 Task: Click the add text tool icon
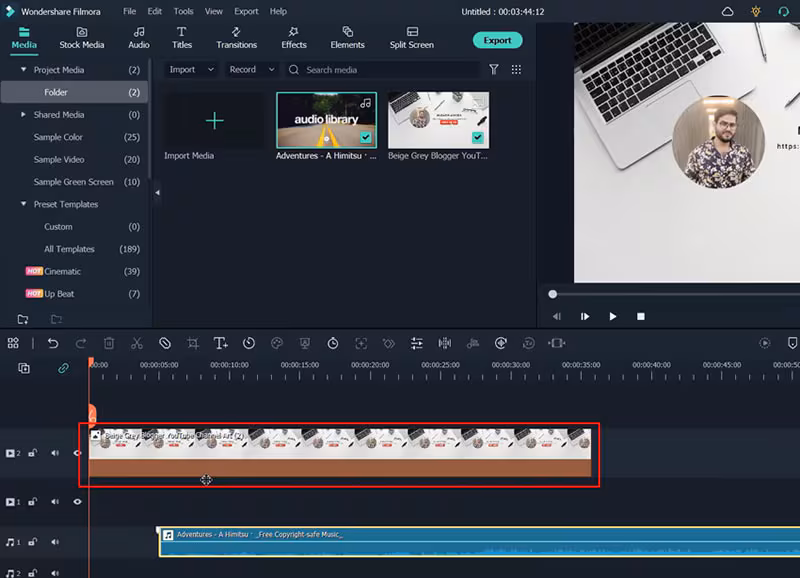pyautogui.click(x=220, y=343)
